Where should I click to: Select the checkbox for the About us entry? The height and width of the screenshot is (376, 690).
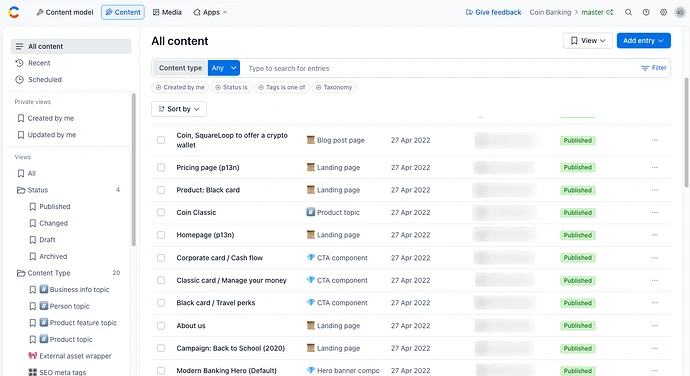[x=161, y=326]
